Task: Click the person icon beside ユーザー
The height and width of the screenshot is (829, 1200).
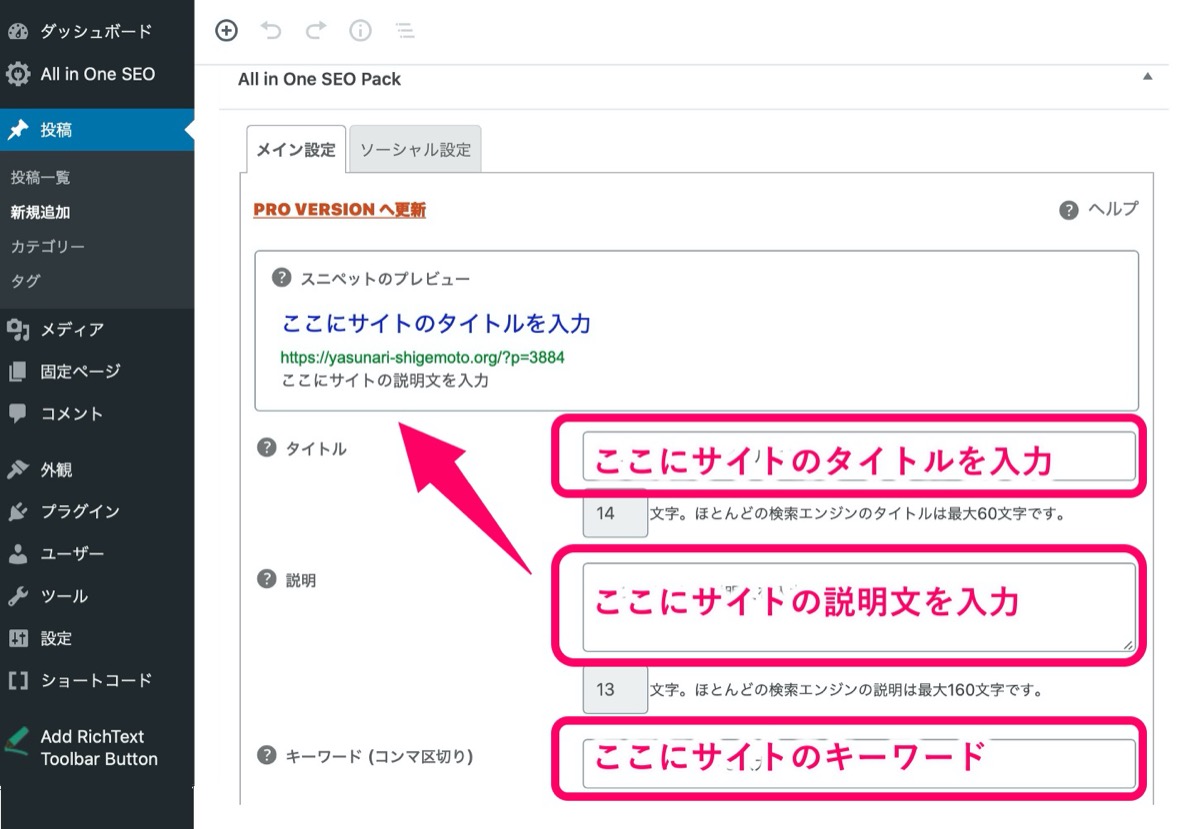Action: click(x=18, y=553)
